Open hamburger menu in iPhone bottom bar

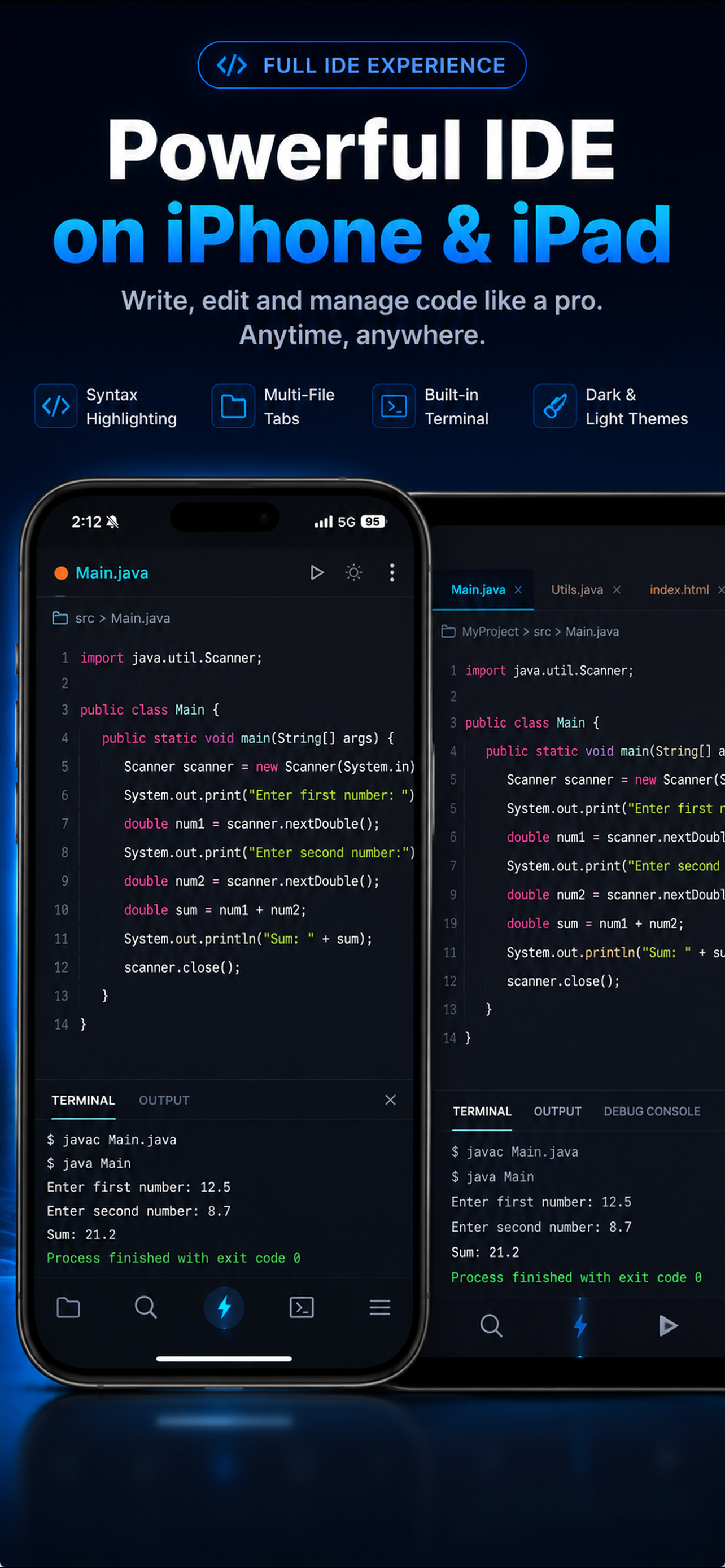pyautogui.click(x=380, y=1307)
